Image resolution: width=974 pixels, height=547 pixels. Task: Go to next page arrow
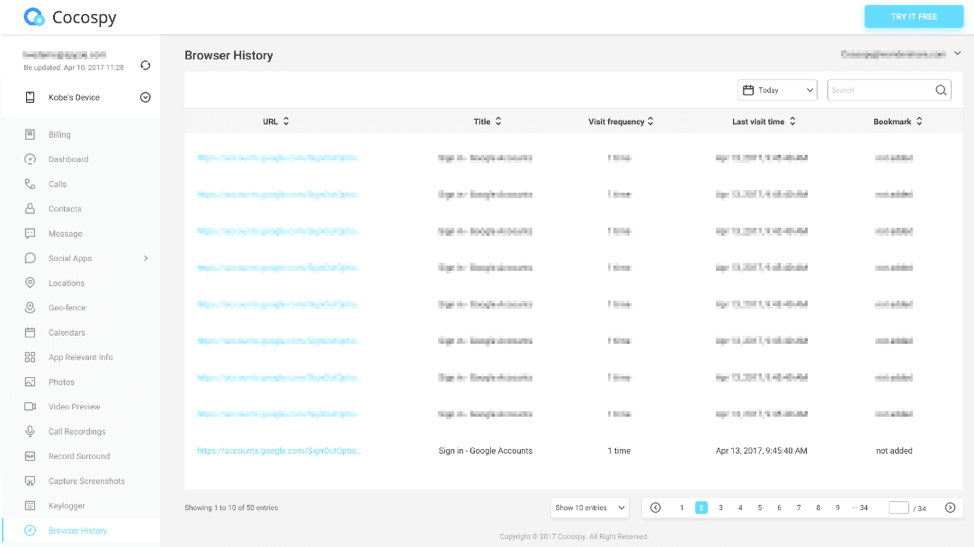pyautogui.click(x=950, y=508)
